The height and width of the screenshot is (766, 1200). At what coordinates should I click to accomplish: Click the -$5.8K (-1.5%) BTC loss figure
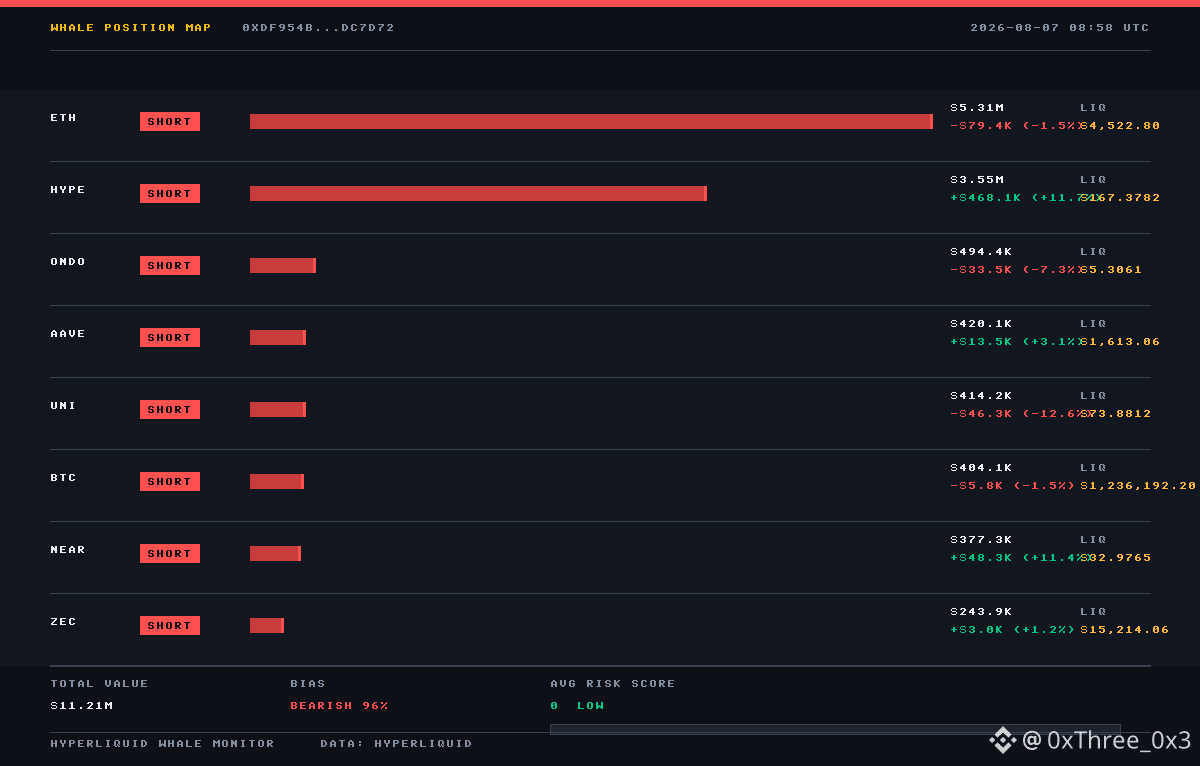tap(1013, 486)
